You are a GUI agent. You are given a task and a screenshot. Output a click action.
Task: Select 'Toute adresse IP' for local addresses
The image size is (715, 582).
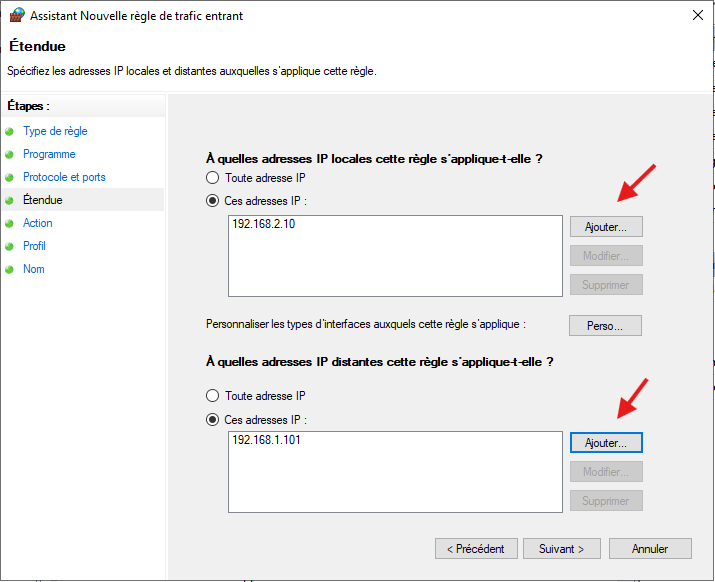tap(212, 177)
